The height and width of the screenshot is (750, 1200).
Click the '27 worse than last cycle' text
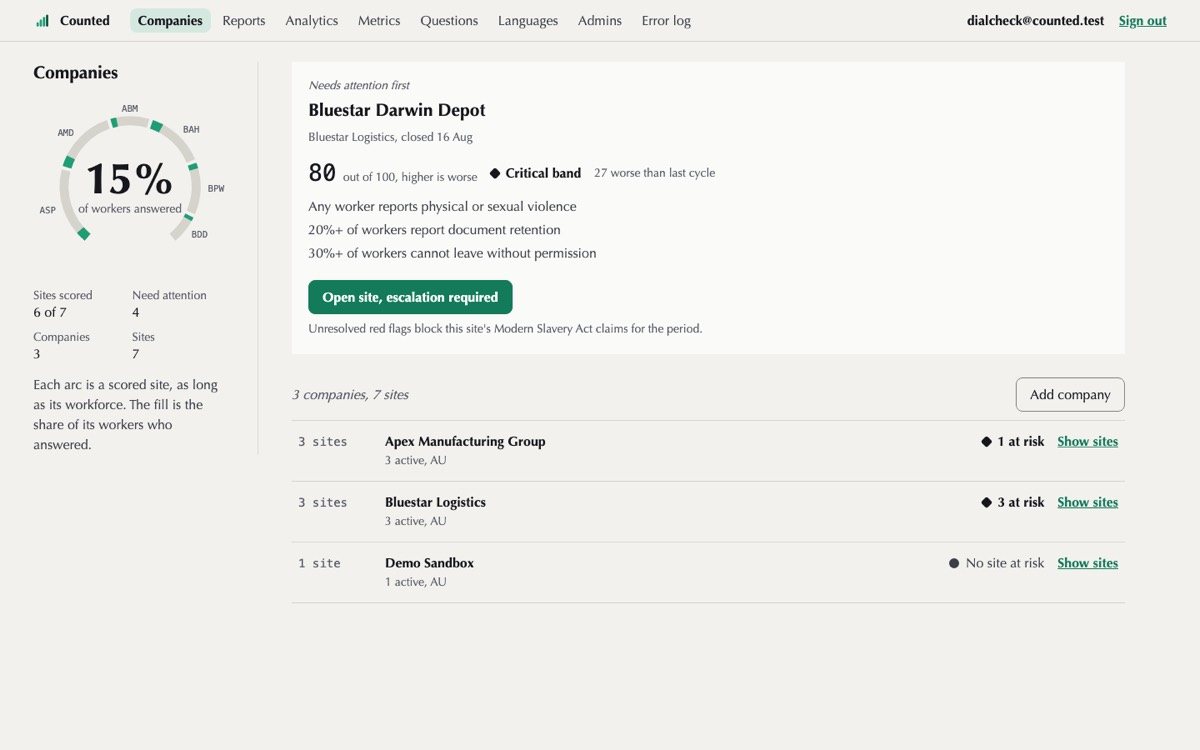coord(654,173)
